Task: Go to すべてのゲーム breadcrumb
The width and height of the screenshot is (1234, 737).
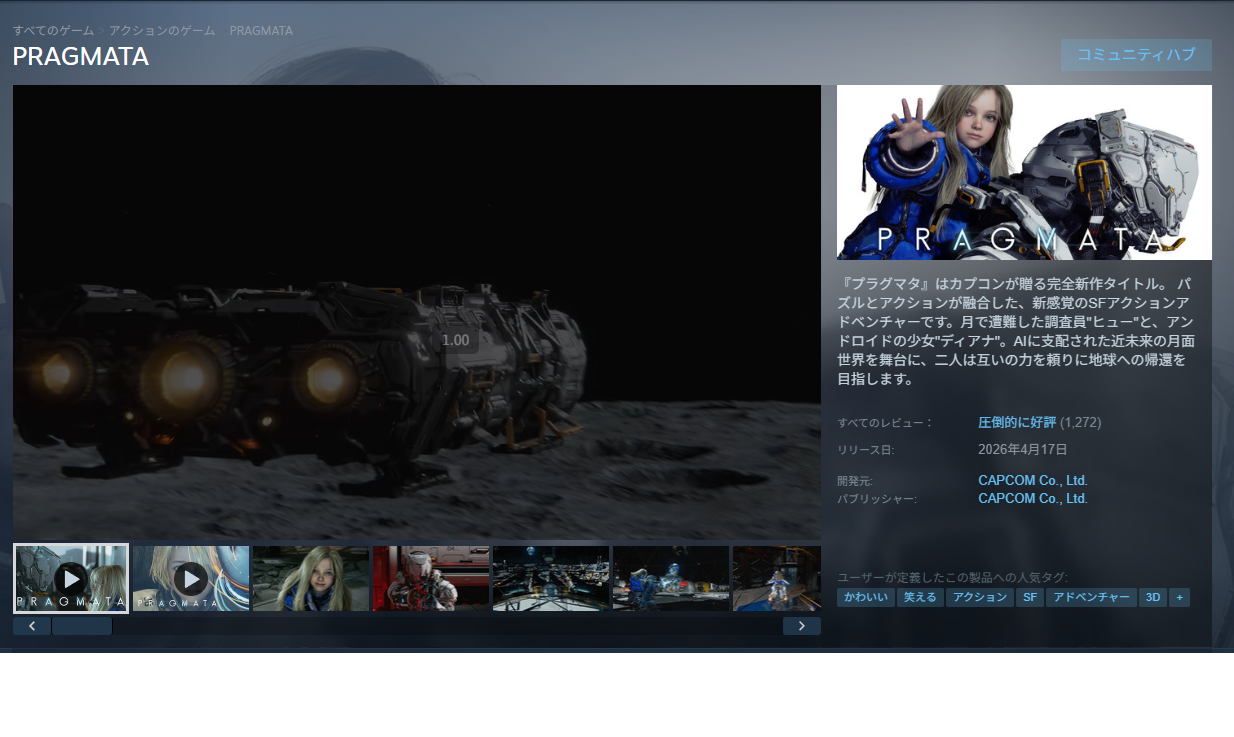Action: (x=53, y=31)
